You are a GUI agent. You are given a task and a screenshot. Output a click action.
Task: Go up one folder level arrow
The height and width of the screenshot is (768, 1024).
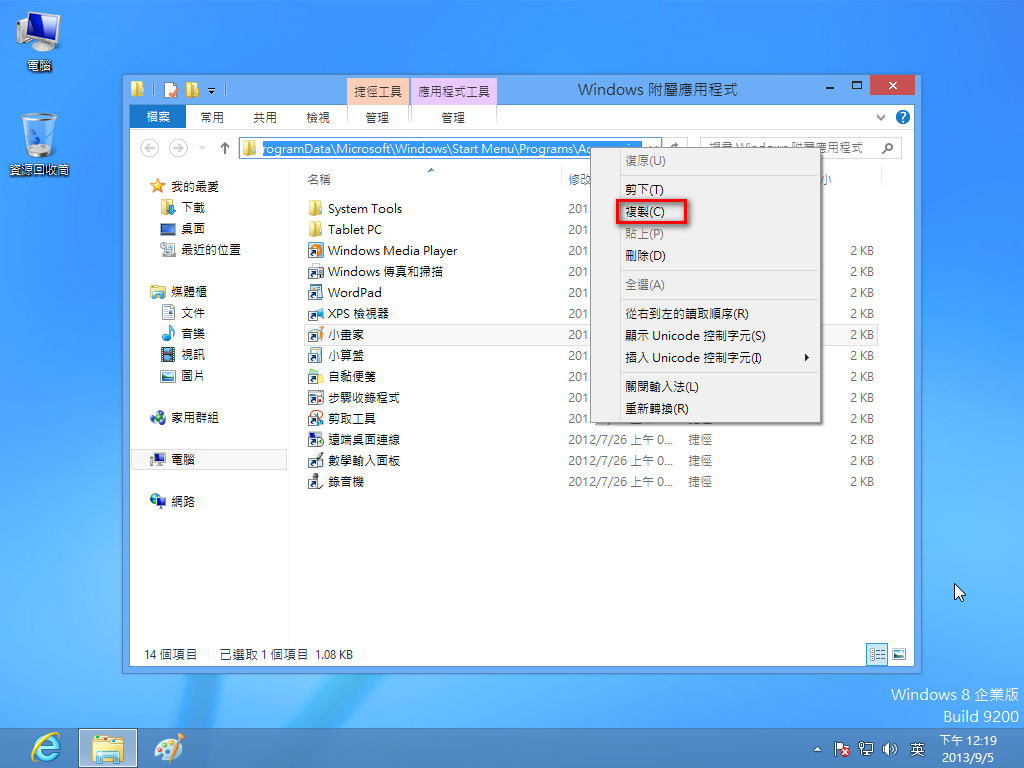point(225,148)
